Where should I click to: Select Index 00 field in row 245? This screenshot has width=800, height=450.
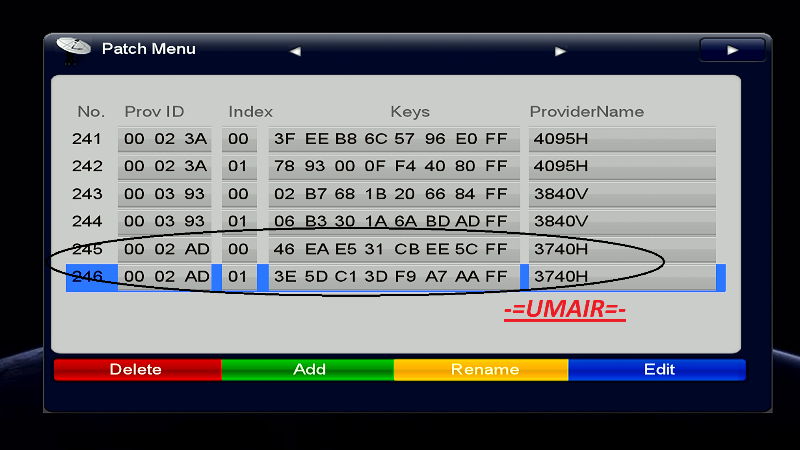pos(239,249)
